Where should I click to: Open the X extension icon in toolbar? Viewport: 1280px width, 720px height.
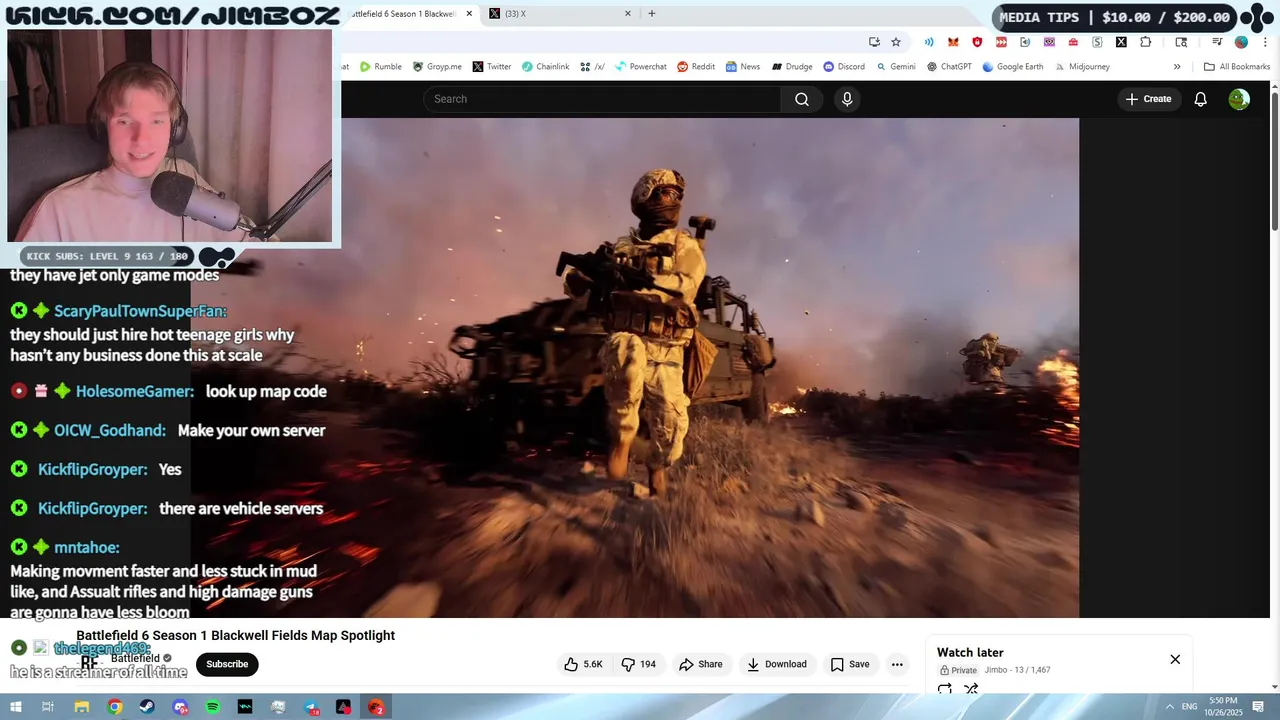(x=1121, y=42)
